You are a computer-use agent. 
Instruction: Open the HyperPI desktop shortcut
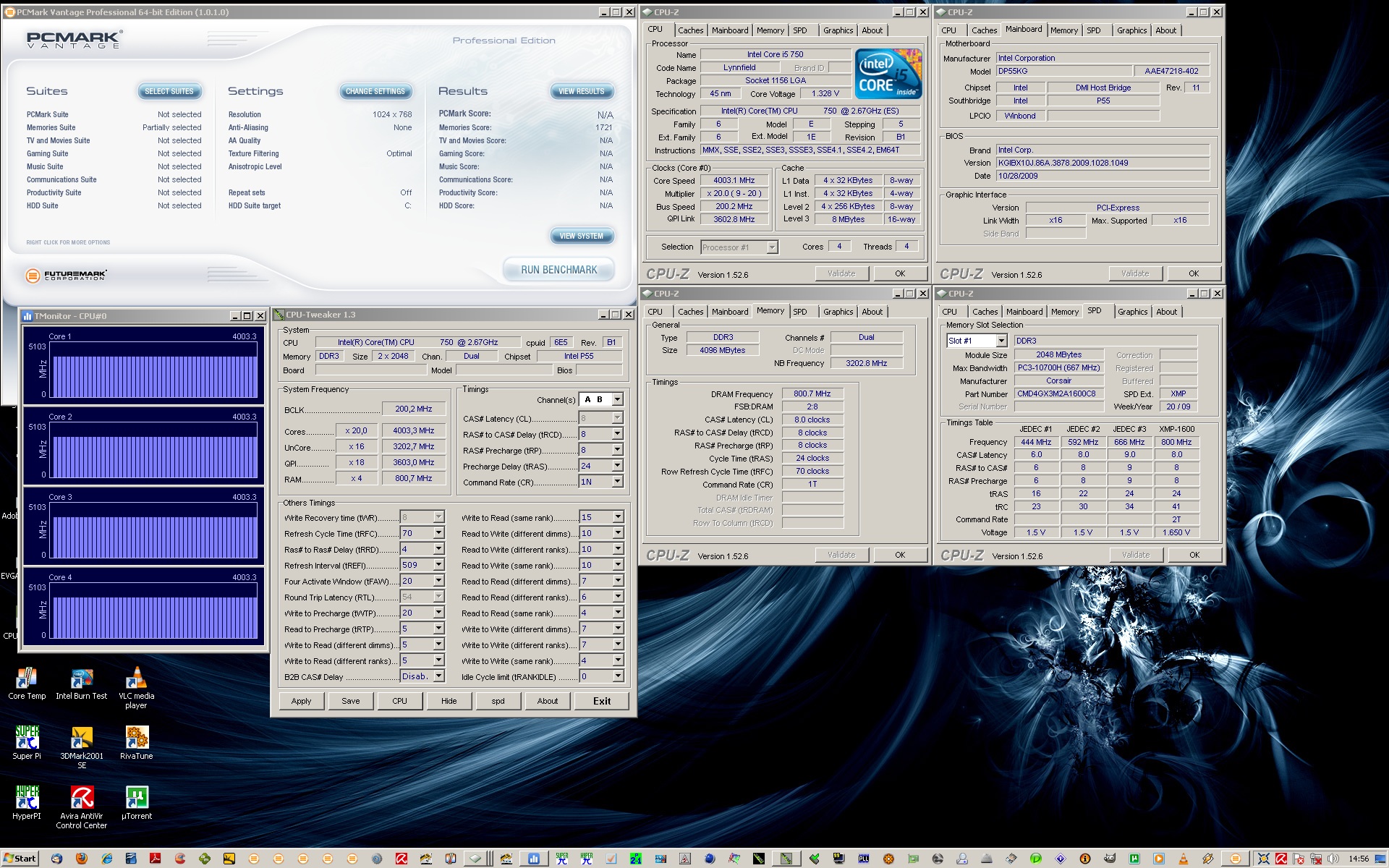tap(27, 799)
